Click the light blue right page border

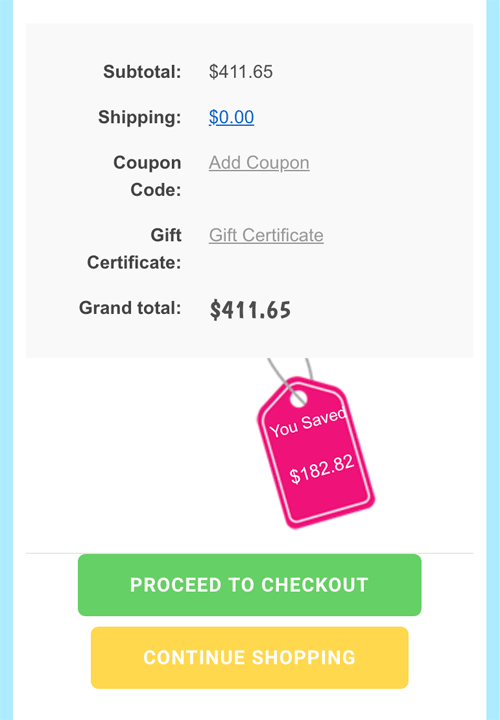(493, 360)
